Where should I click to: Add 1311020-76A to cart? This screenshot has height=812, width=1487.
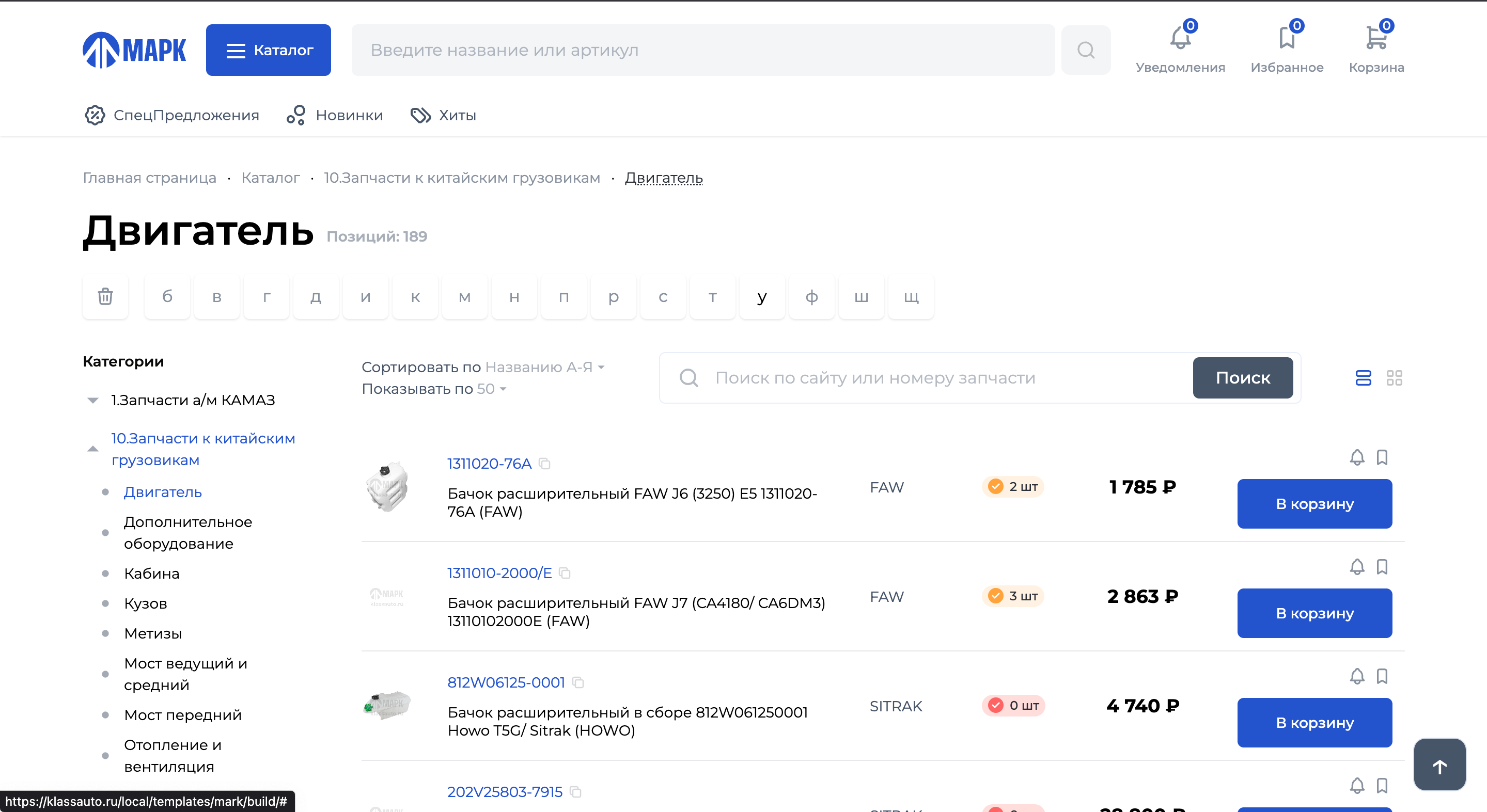(x=1314, y=504)
